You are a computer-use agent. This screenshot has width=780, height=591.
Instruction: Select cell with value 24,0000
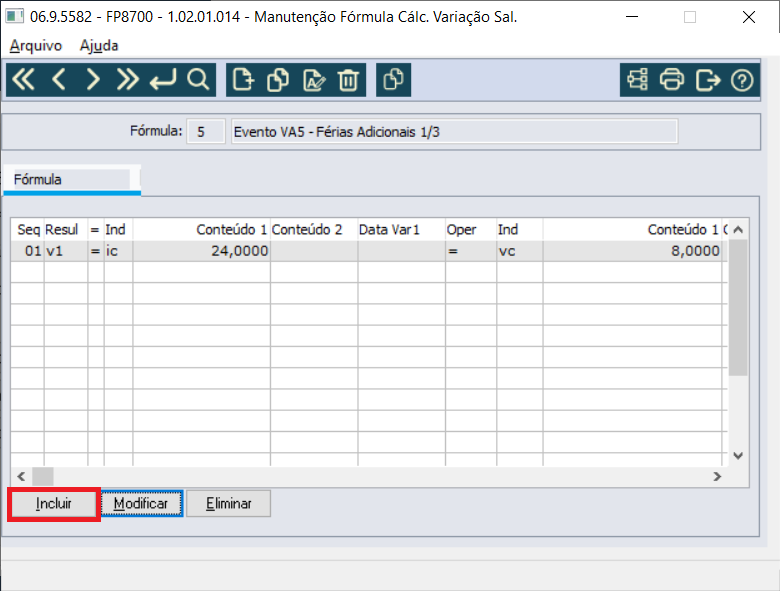point(201,251)
